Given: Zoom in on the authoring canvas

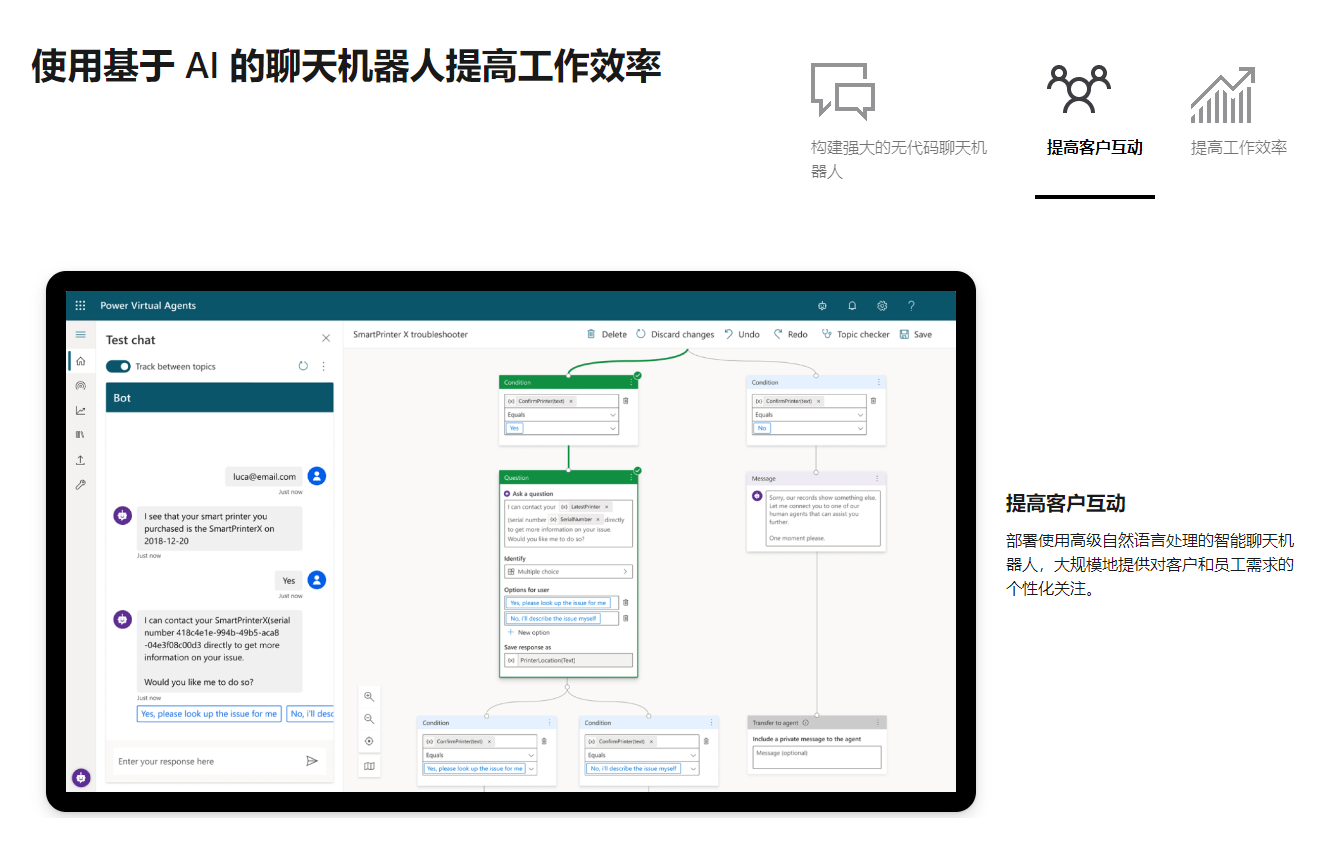Looking at the screenshot, I should click(369, 696).
